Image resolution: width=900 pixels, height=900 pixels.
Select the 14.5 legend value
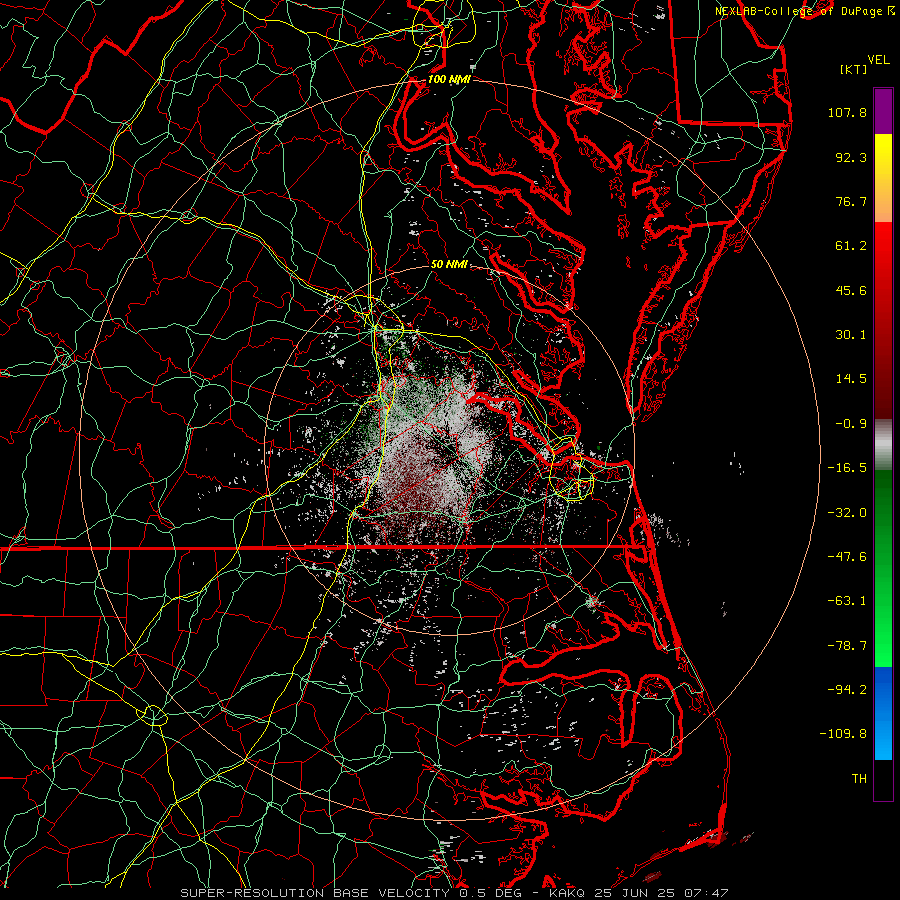850,379
